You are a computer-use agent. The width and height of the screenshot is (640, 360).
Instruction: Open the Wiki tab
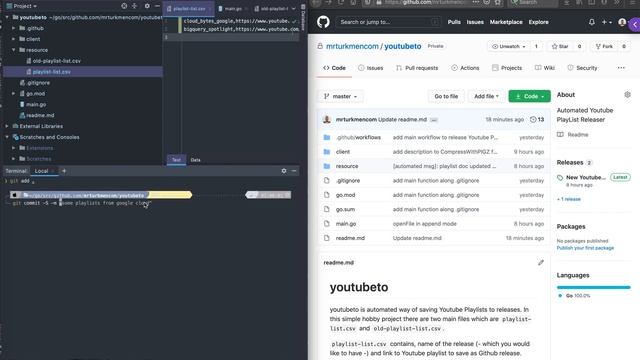point(545,68)
